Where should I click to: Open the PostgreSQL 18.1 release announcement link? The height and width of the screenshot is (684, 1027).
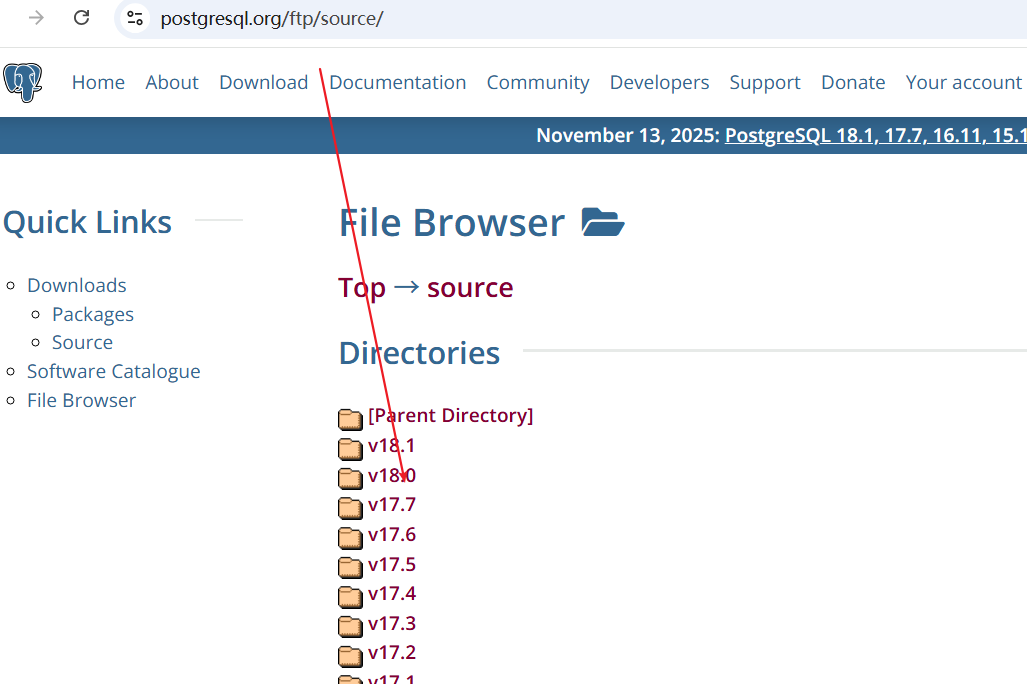876,135
